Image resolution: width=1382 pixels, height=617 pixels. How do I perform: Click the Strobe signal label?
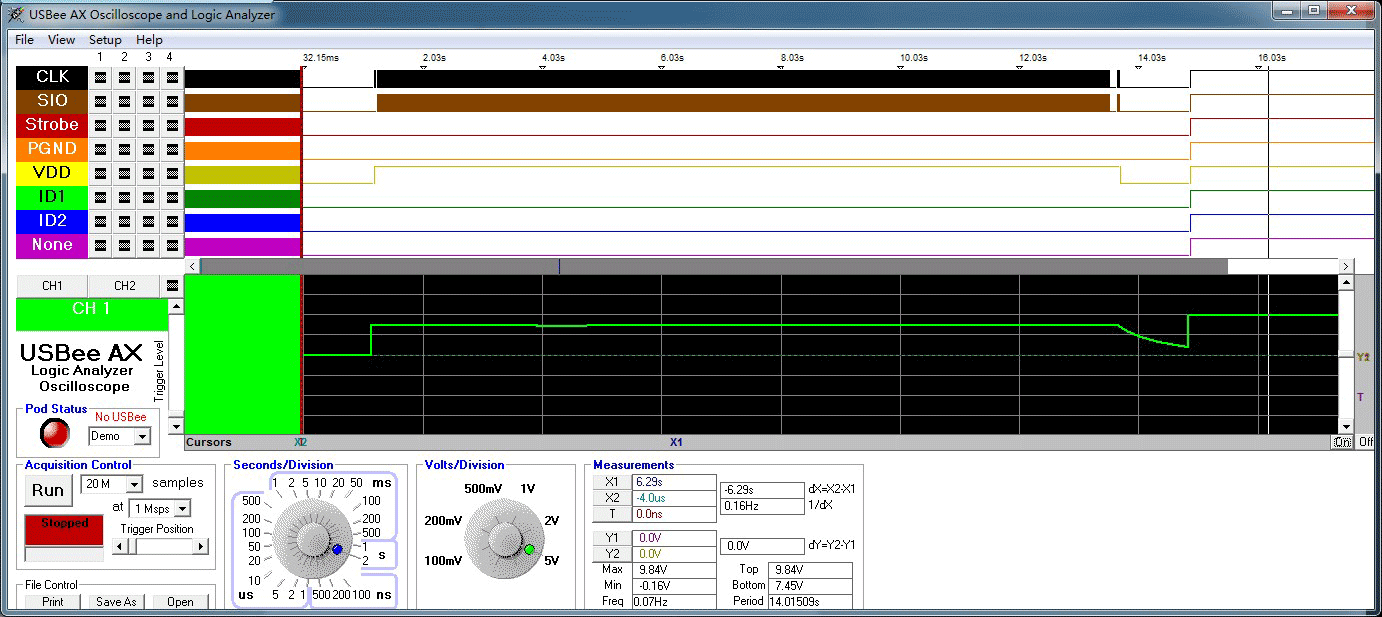pyautogui.click(x=53, y=125)
